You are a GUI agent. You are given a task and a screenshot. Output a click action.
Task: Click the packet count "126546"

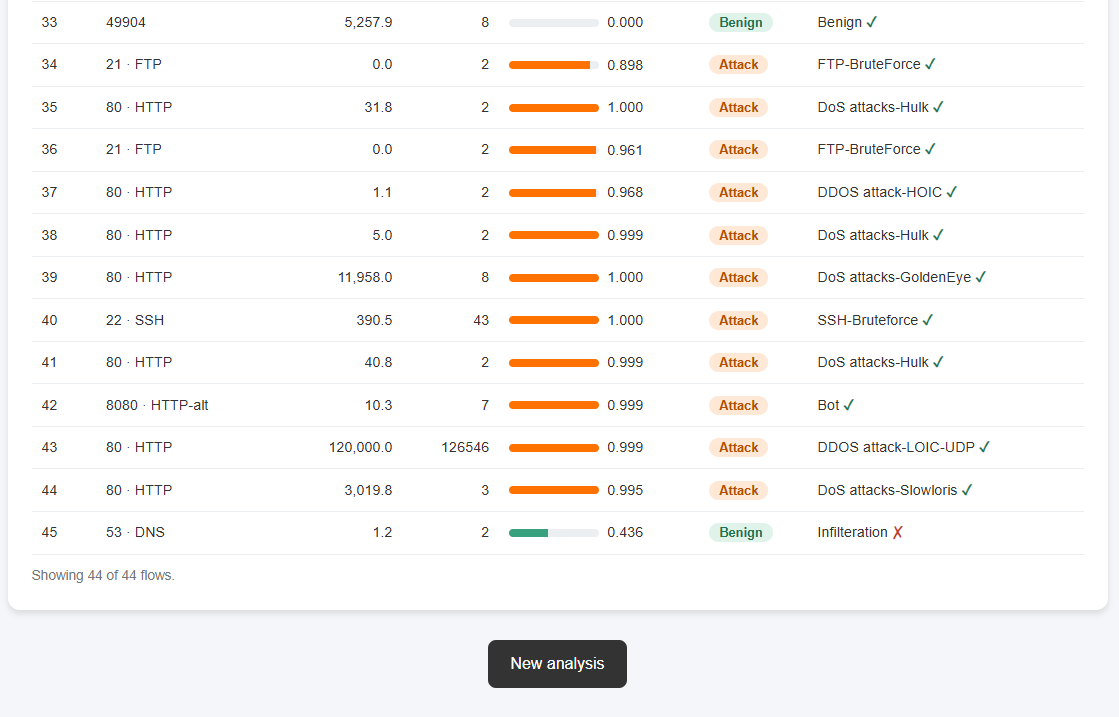465,447
